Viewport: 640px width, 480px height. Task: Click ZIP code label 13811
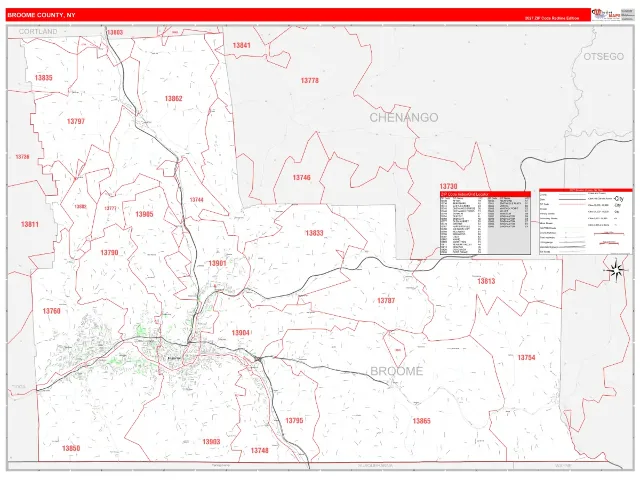click(x=30, y=224)
